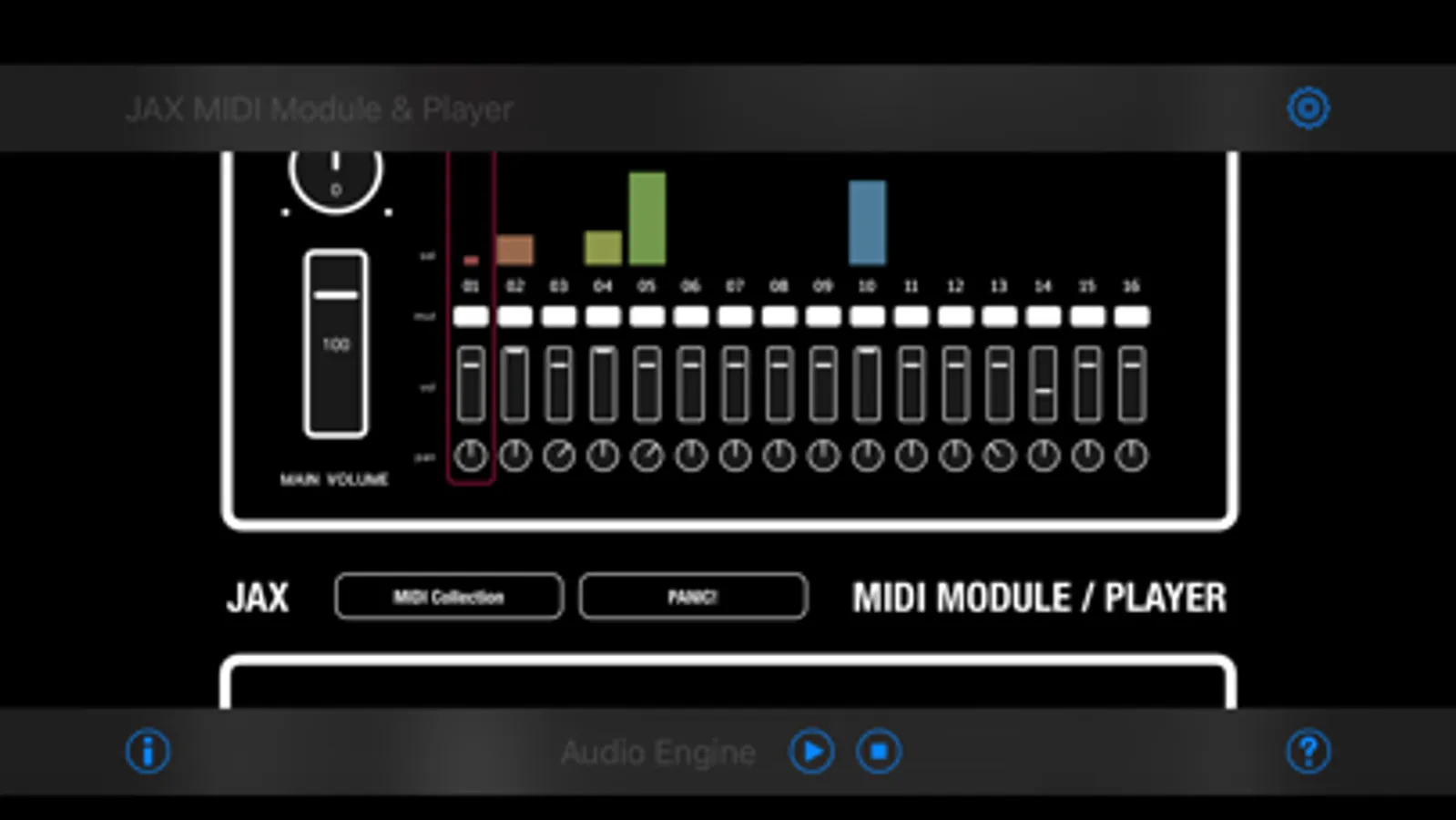Click channel 14 pan knob
1456x820 pixels.
click(x=1044, y=456)
